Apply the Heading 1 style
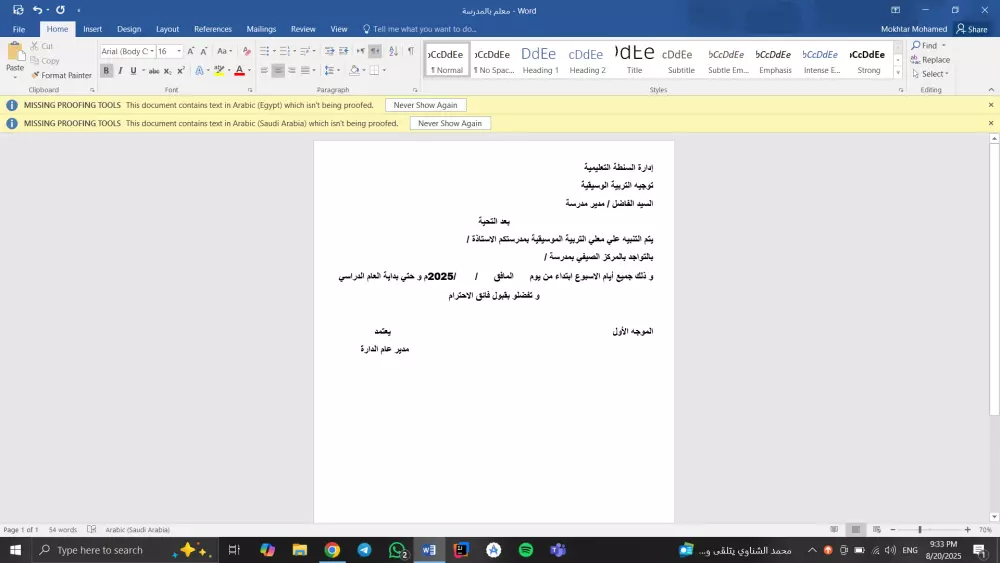The width and height of the screenshot is (1000, 563). point(540,60)
